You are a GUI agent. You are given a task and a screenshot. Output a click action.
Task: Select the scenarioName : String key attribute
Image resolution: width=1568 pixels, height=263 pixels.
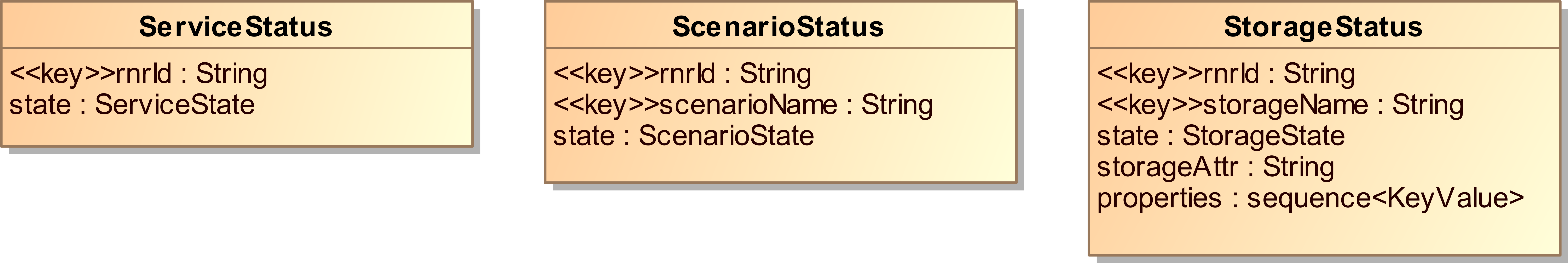(743, 105)
